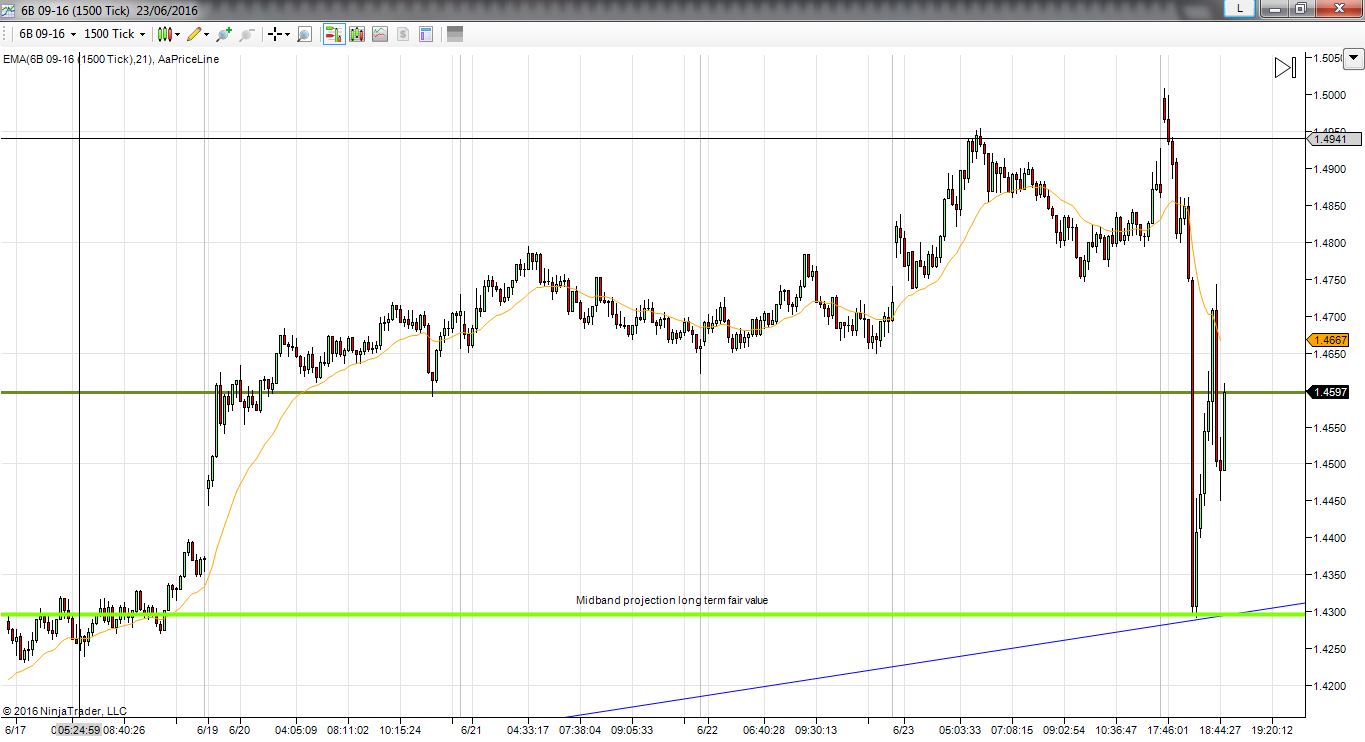The width and height of the screenshot is (1365, 742).
Task: Open the chart Properties icon
Action: (426, 34)
